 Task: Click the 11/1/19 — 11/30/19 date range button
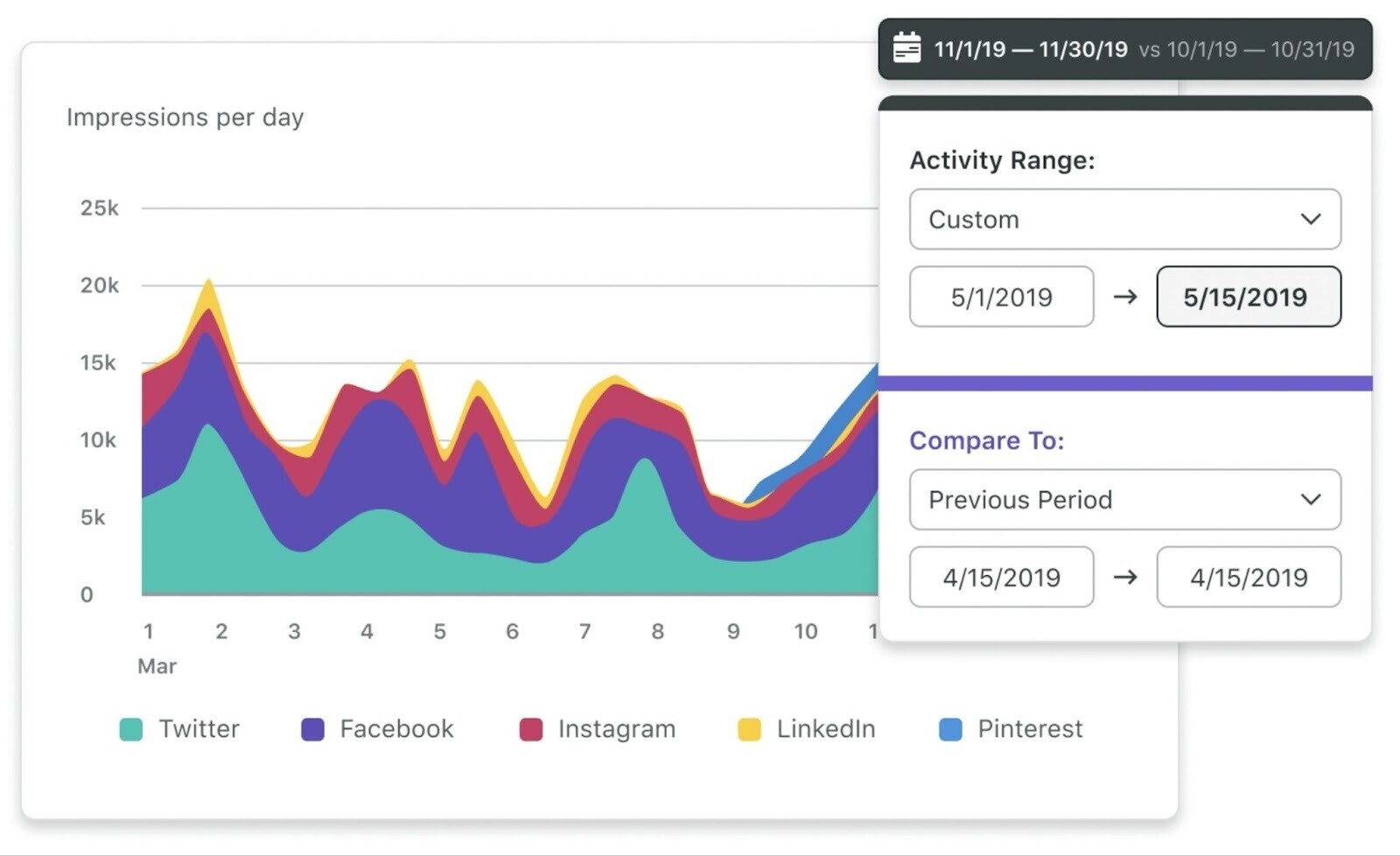[x=1030, y=49]
